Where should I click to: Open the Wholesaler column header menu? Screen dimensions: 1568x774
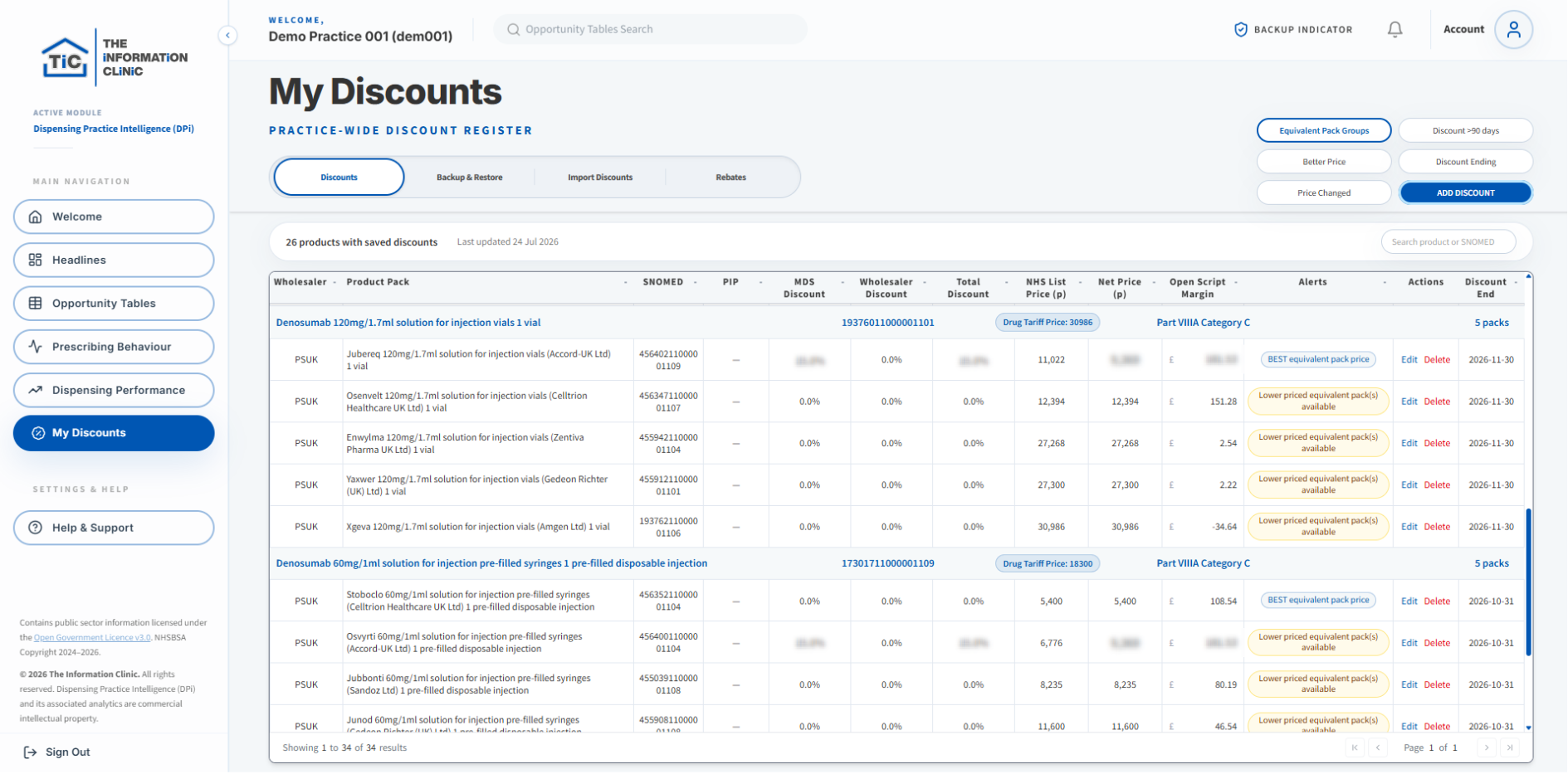click(335, 283)
